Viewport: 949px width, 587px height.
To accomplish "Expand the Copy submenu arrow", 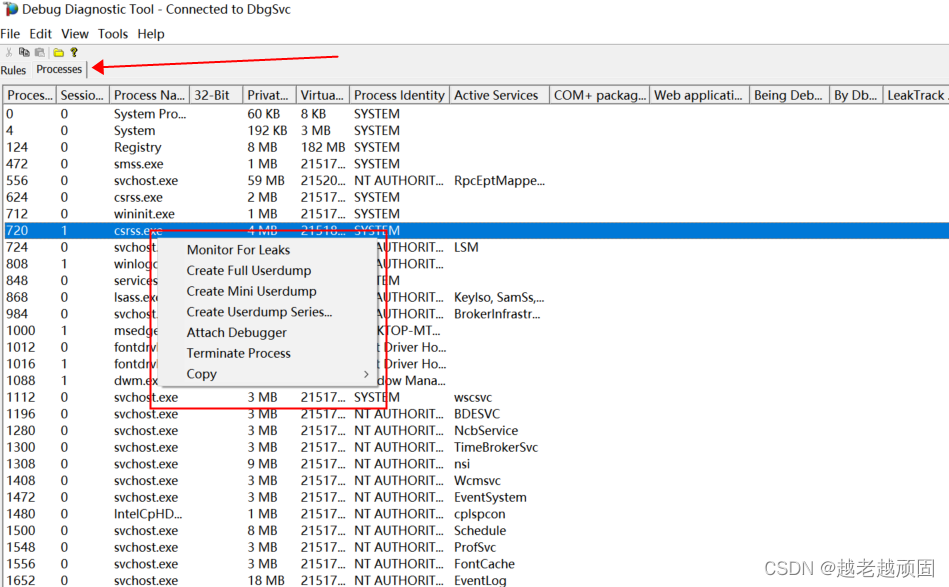I will [366, 374].
